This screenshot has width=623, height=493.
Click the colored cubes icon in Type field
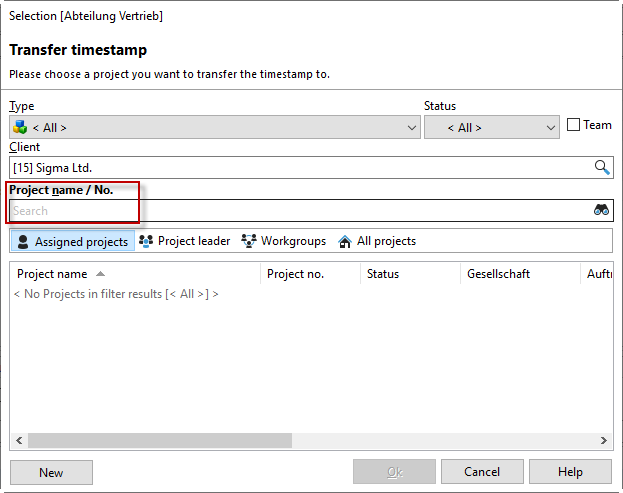tap(20, 127)
